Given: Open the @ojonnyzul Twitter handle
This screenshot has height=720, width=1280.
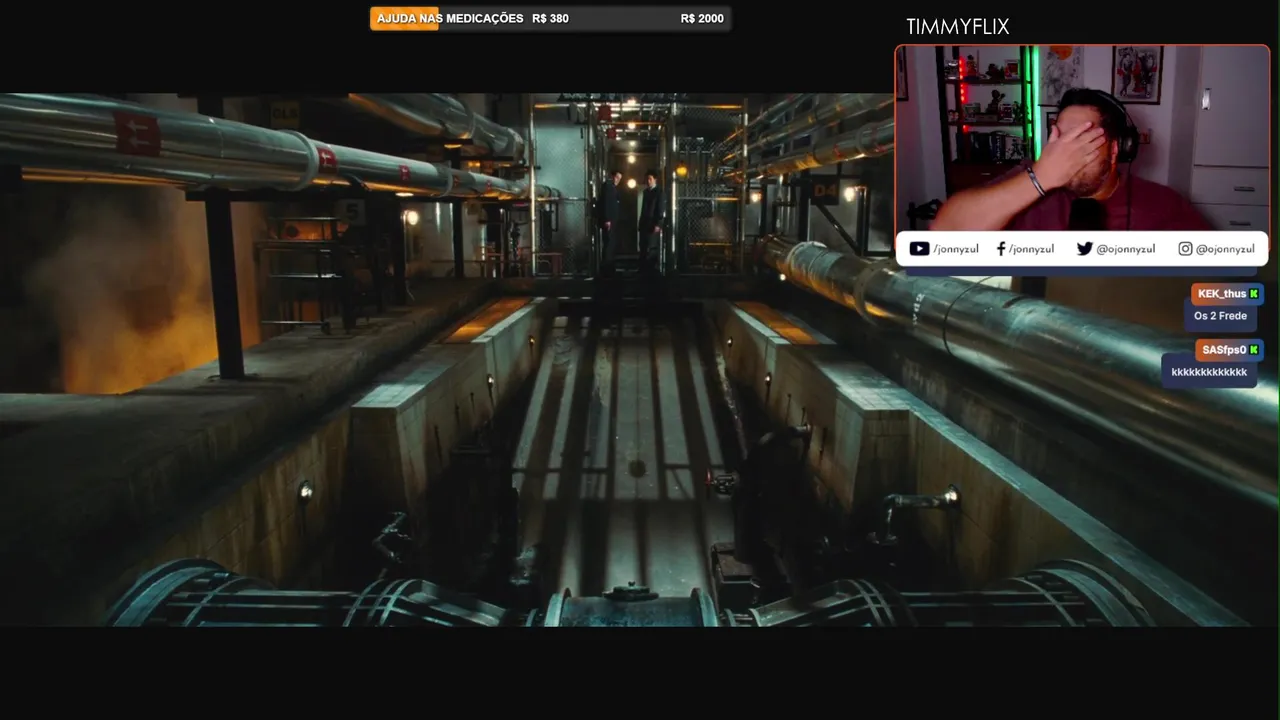Looking at the screenshot, I should pyautogui.click(x=1125, y=249).
